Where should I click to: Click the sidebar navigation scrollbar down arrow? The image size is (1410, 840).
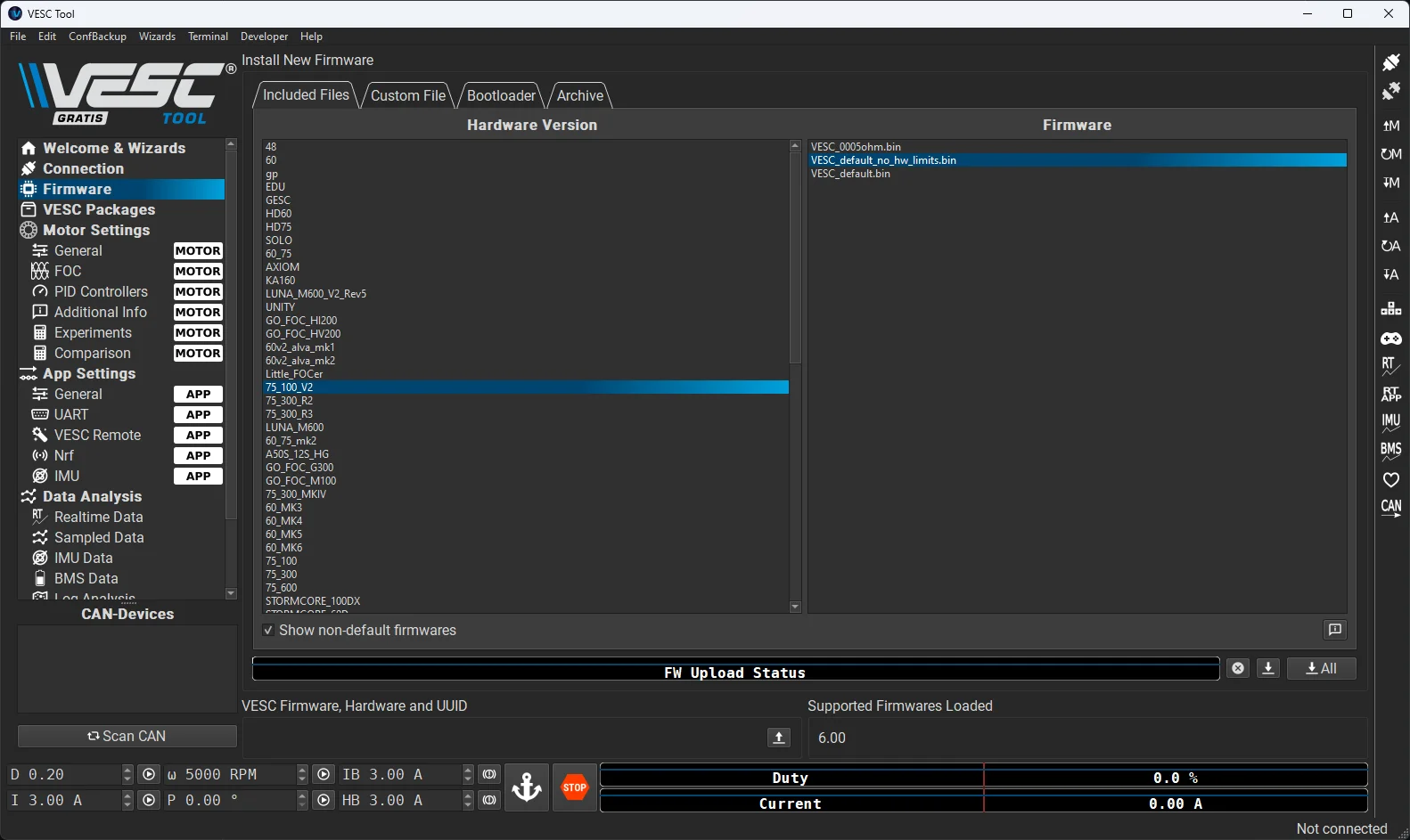coord(231,593)
